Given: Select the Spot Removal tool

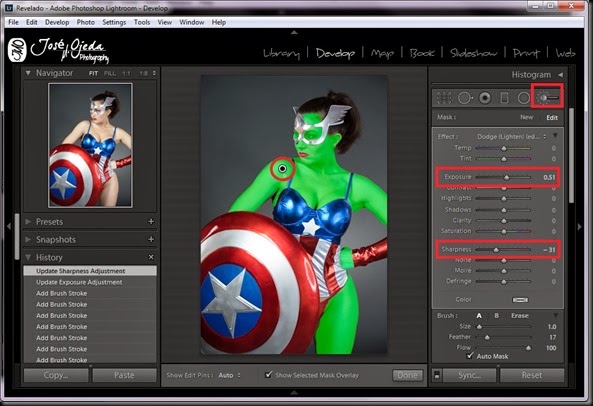Looking at the screenshot, I should (x=465, y=98).
